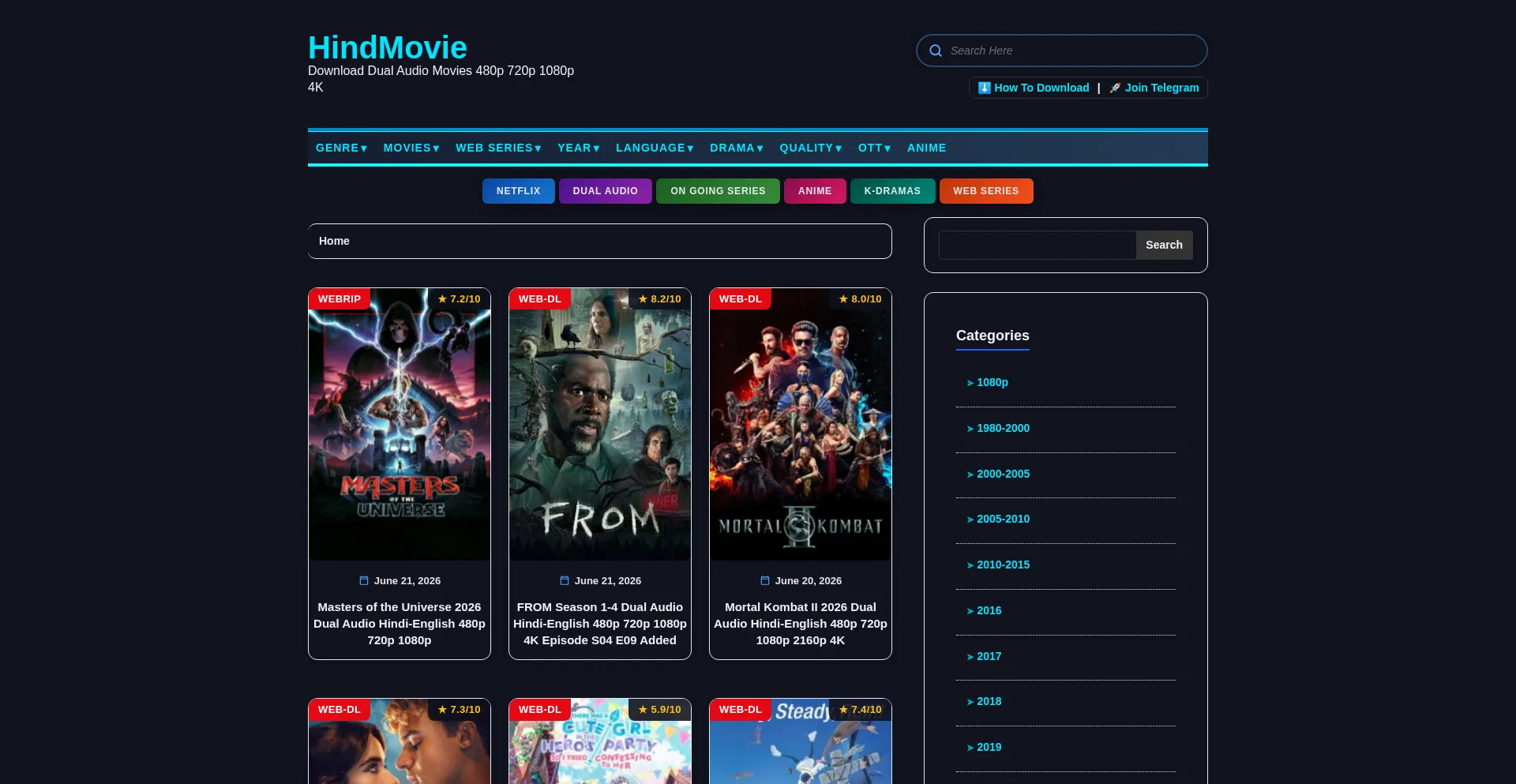Viewport: 1516px width, 784px height.
Task: Open the Mortal Kombat II poster
Action: click(x=801, y=425)
